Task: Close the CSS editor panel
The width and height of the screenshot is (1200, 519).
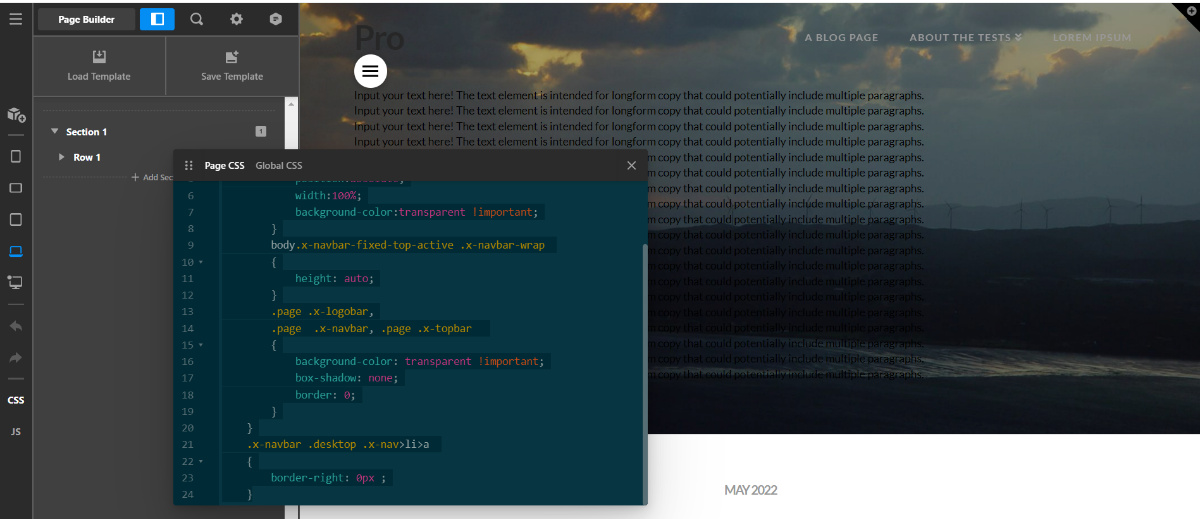Action: (631, 166)
